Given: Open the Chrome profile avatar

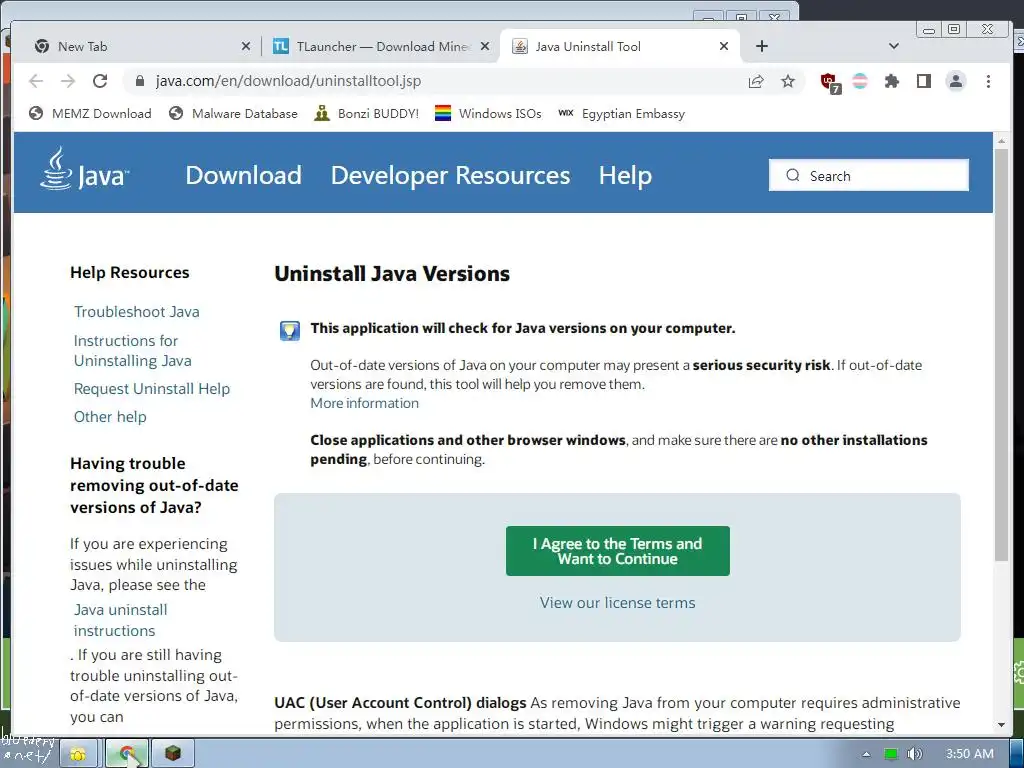Looking at the screenshot, I should (955, 81).
